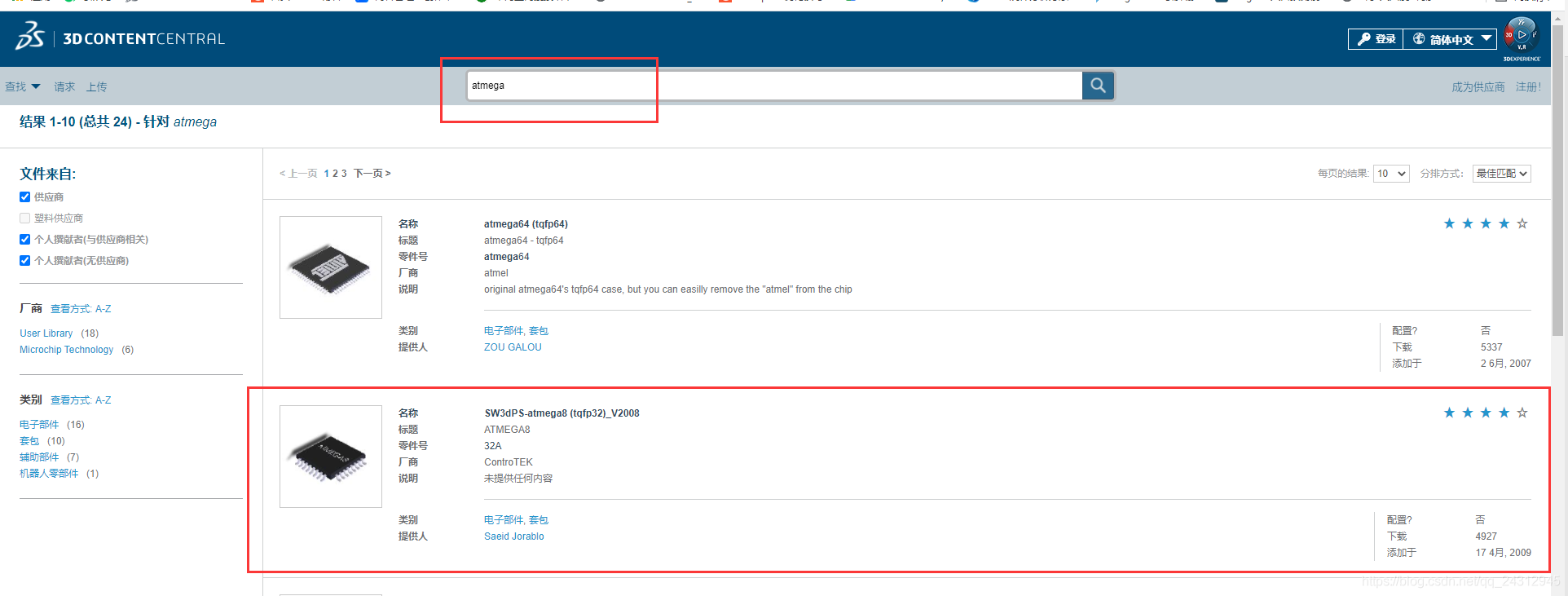This screenshot has width=1568, height=596.
Task: Go to results page 3
Action: point(344,174)
